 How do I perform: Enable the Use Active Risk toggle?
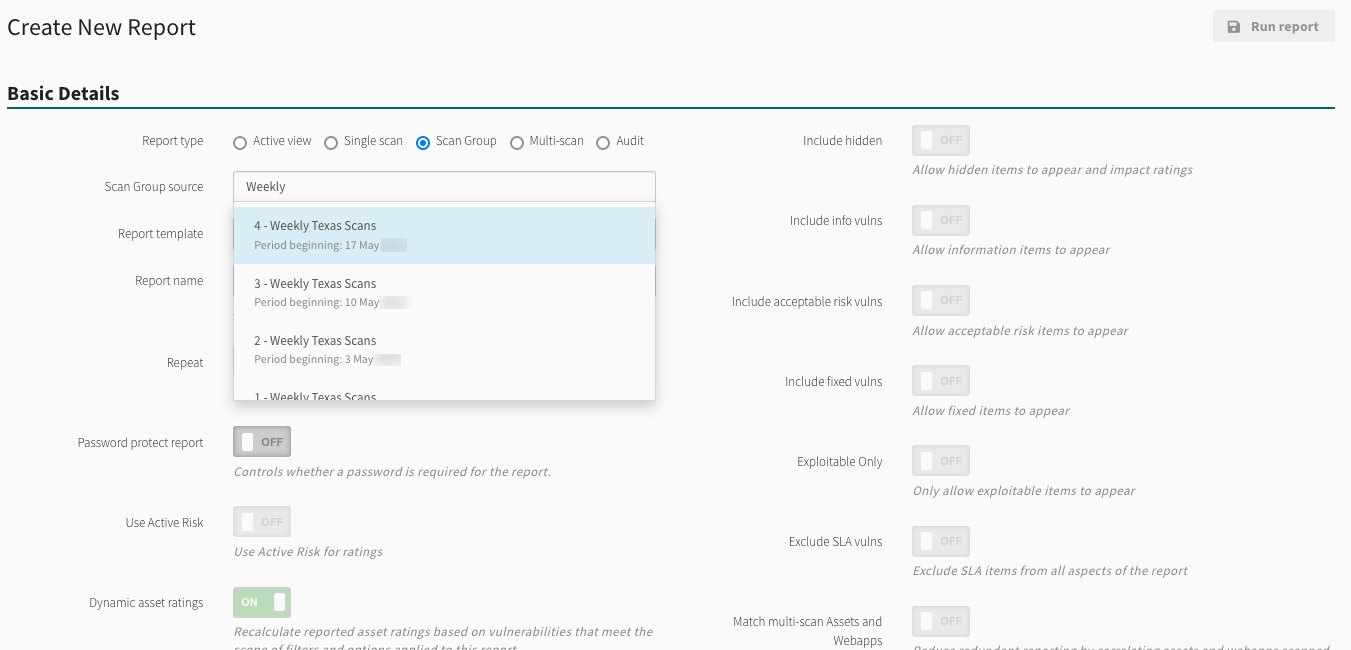click(262, 522)
